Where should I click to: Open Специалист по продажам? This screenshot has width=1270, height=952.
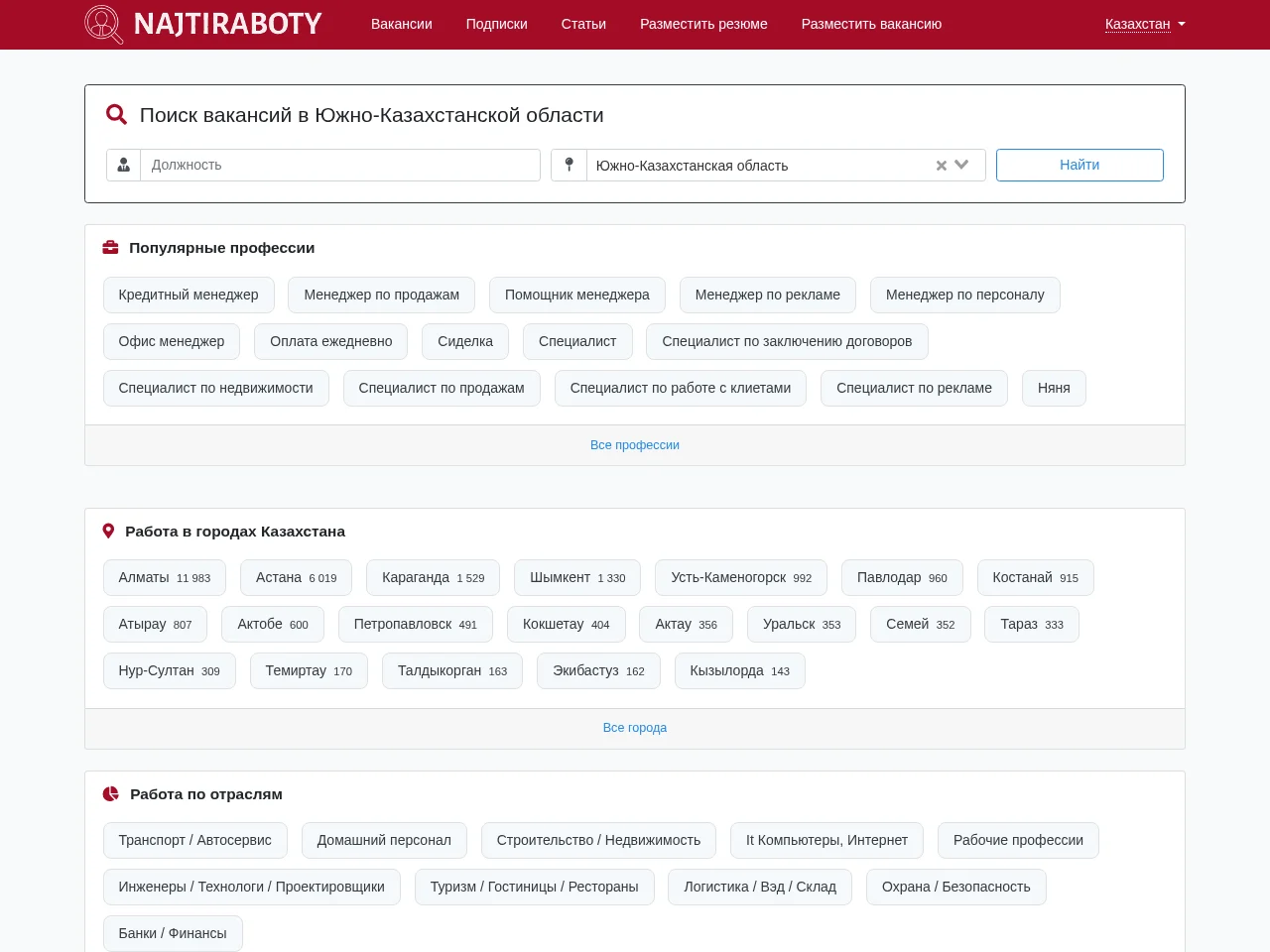coord(442,388)
